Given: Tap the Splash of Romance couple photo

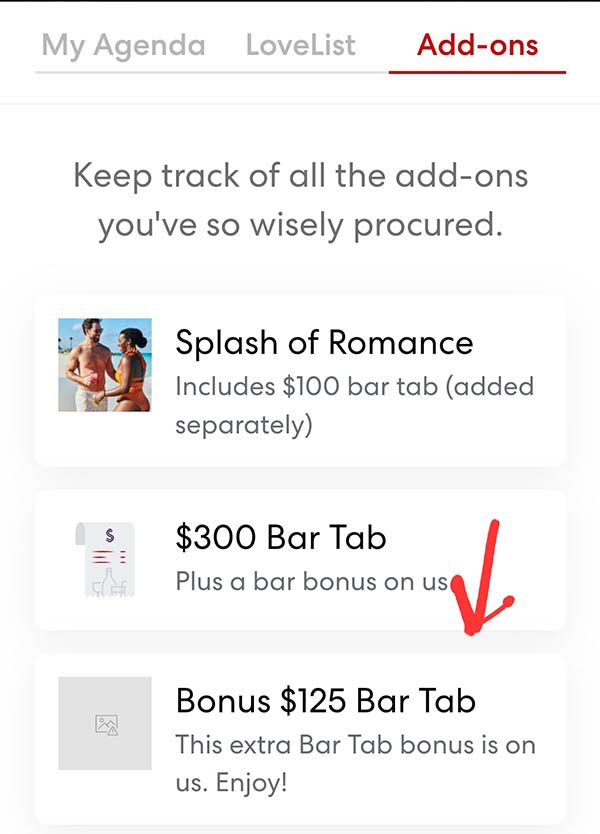Looking at the screenshot, I should point(105,365).
